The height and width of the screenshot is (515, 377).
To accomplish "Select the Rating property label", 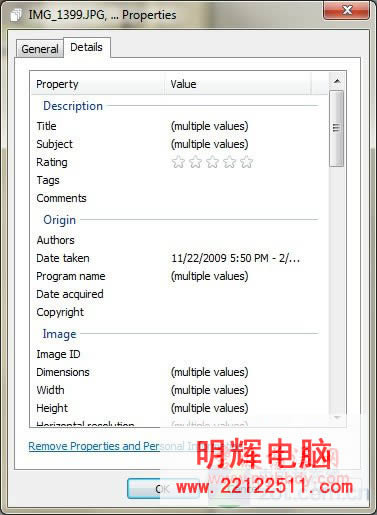I will pyautogui.click(x=52, y=162).
